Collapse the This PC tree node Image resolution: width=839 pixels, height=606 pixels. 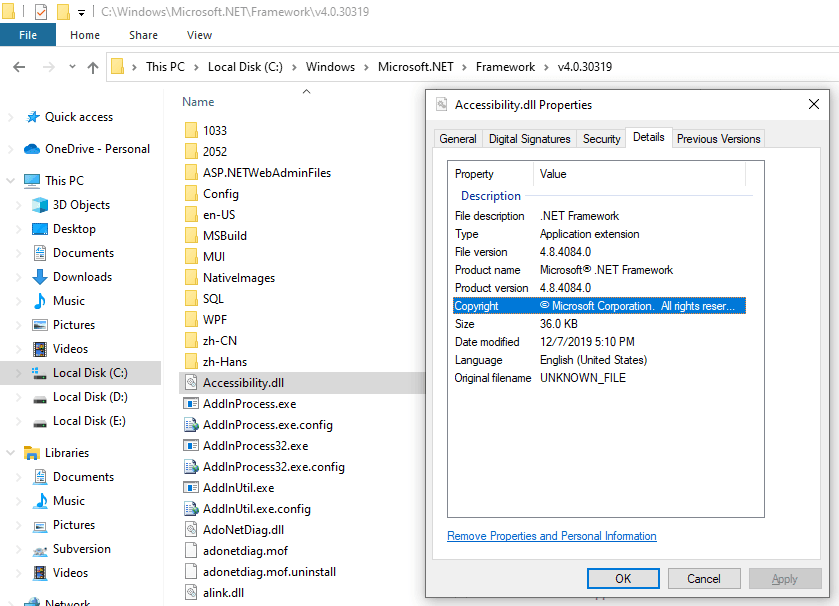(10, 181)
